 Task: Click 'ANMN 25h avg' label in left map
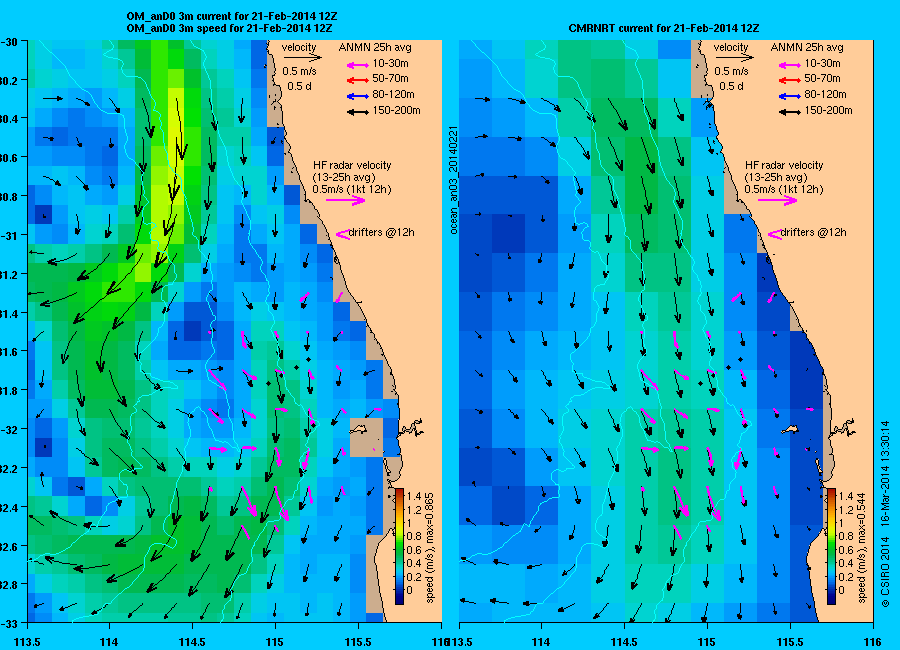click(375, 47)
